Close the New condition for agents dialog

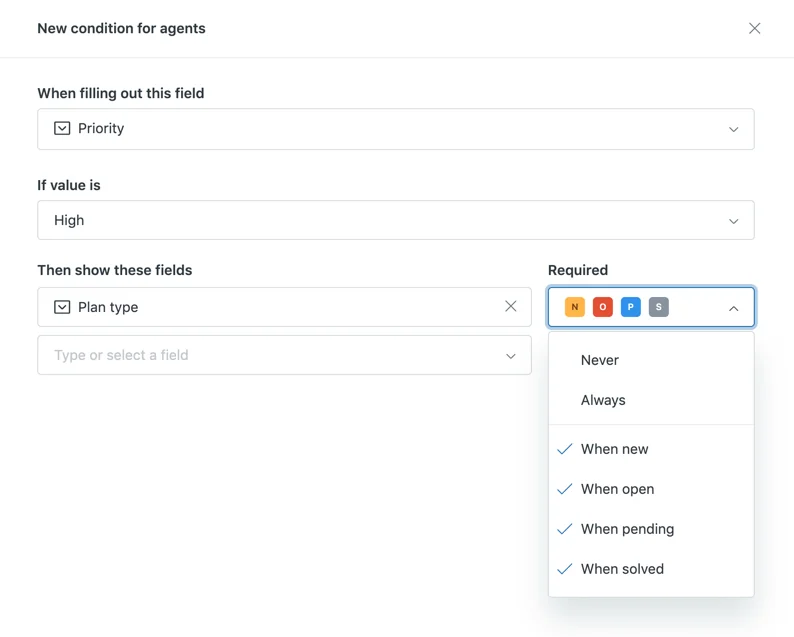click(x=755, y=28)
